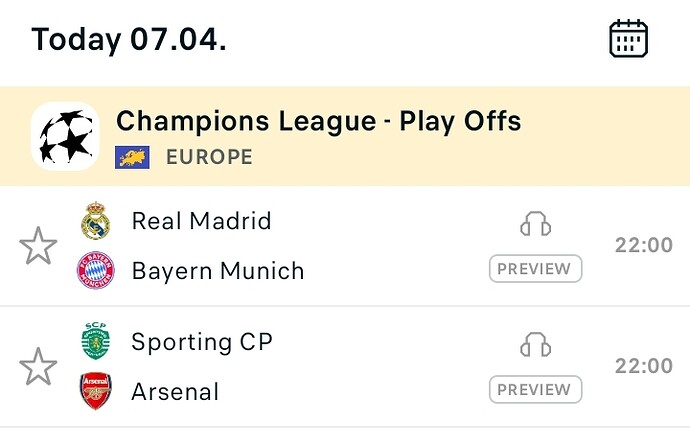Click the Bayern Munich team name

click(x=217, y=271)
